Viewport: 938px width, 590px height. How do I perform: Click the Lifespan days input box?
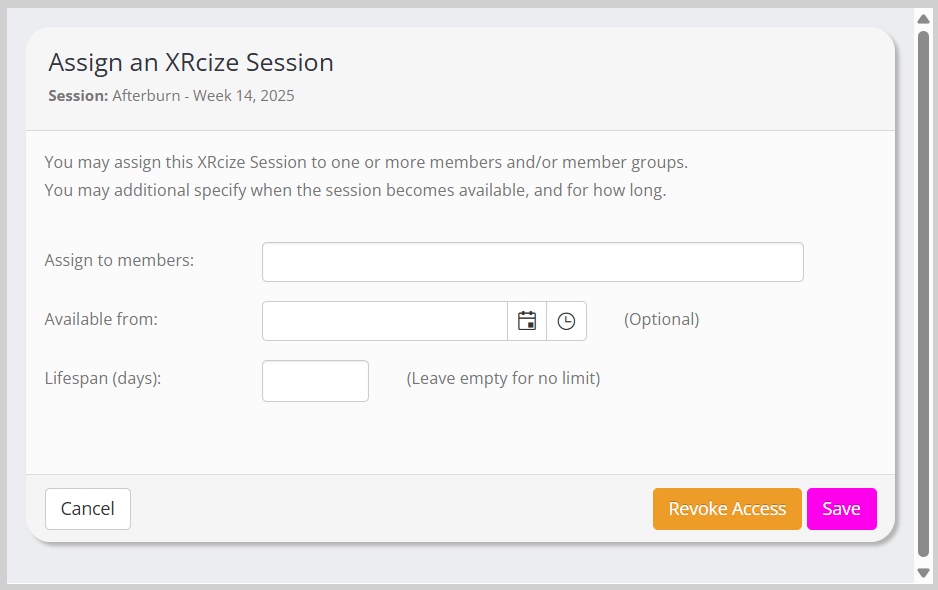click(315, 381)
